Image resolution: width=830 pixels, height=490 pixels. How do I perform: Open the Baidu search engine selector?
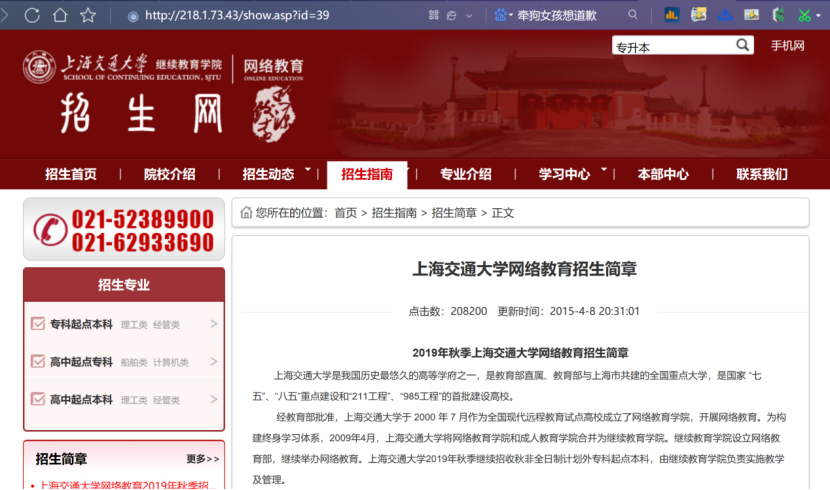[503, 15]
